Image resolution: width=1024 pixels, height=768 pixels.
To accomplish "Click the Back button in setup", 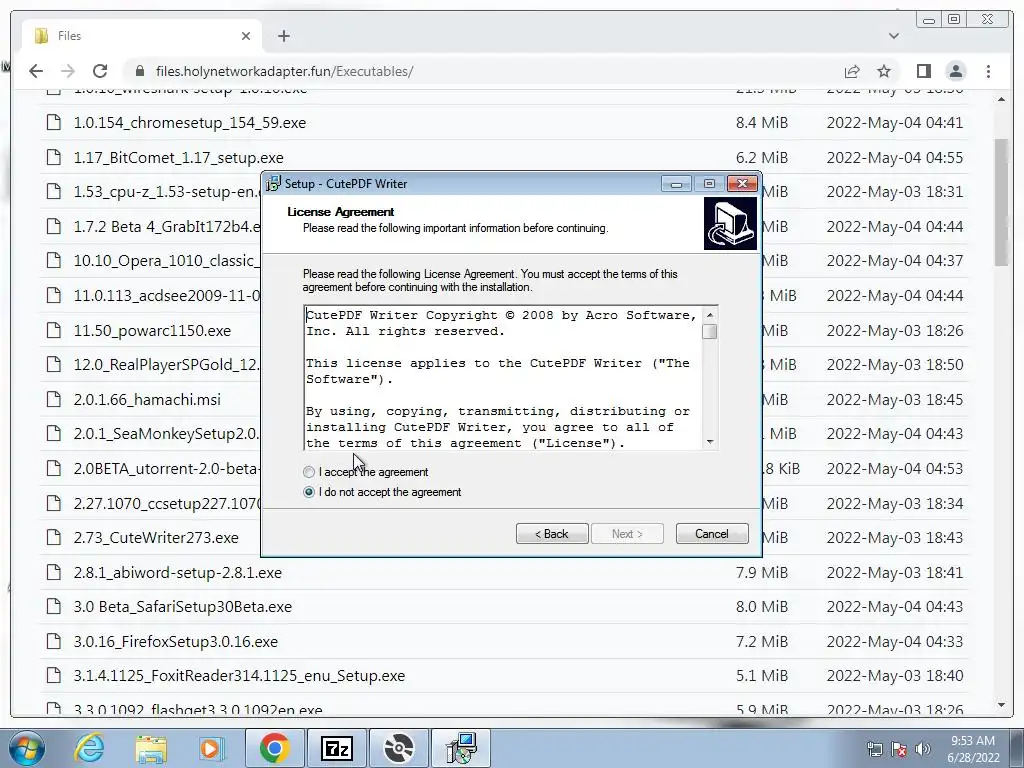I will [x=552, y=534].
